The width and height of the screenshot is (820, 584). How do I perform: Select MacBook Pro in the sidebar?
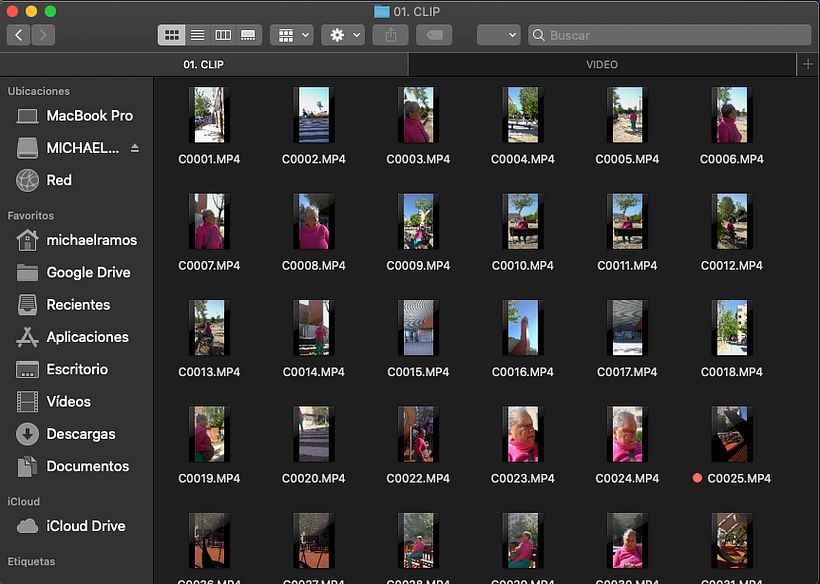(76, 116)
